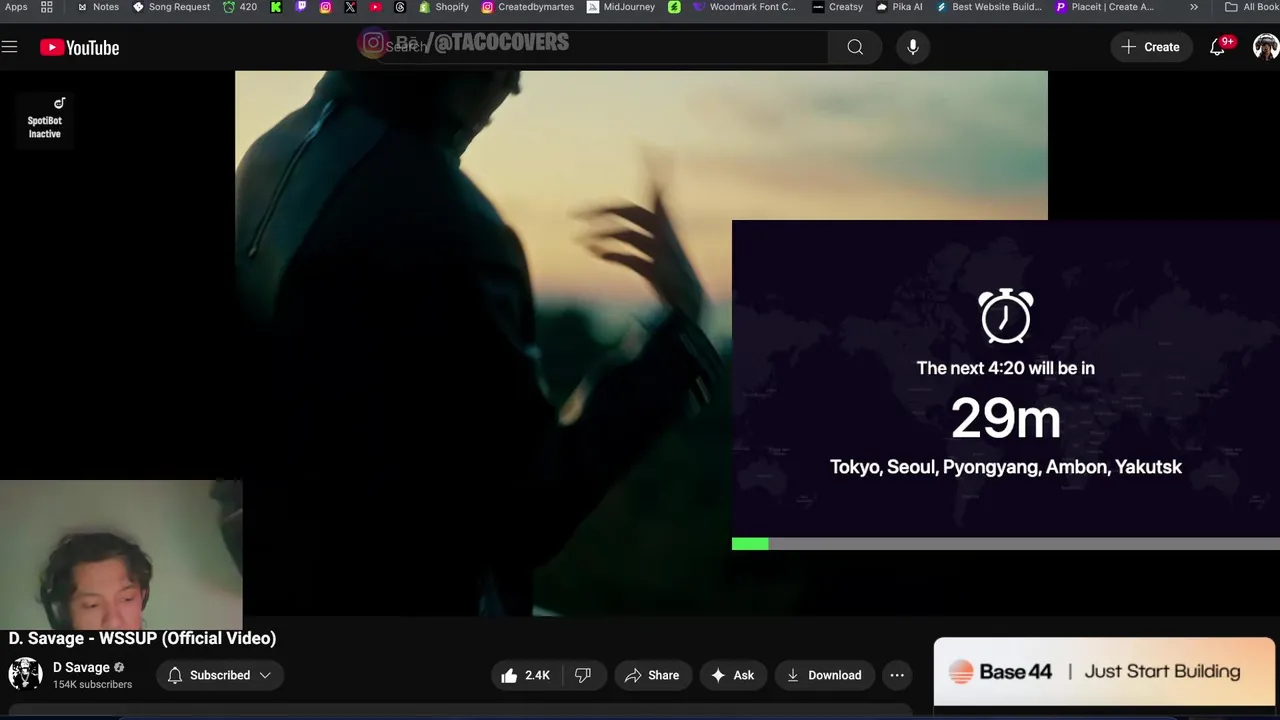Image resolution: width=1280 pixels, height=720 pixels.
Task: Open the YouTube bookmark icon
Action: click(x=375, y=7)
